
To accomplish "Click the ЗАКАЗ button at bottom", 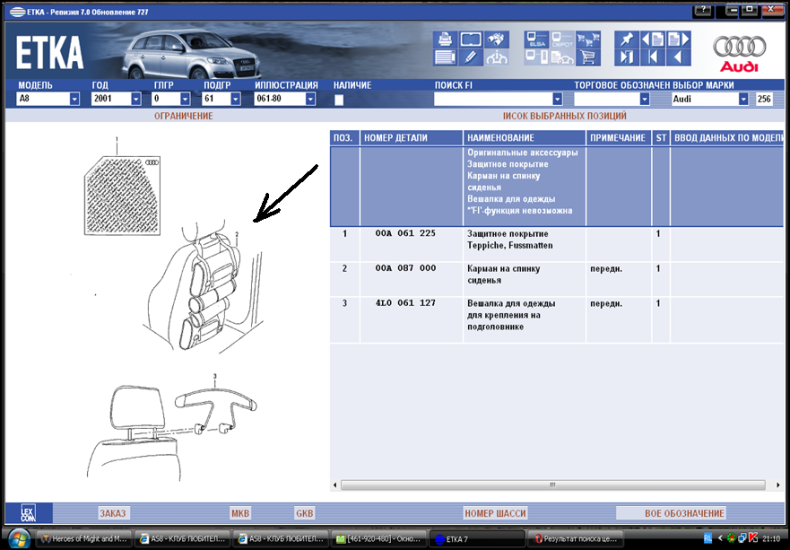I will (x=113, y=513).
